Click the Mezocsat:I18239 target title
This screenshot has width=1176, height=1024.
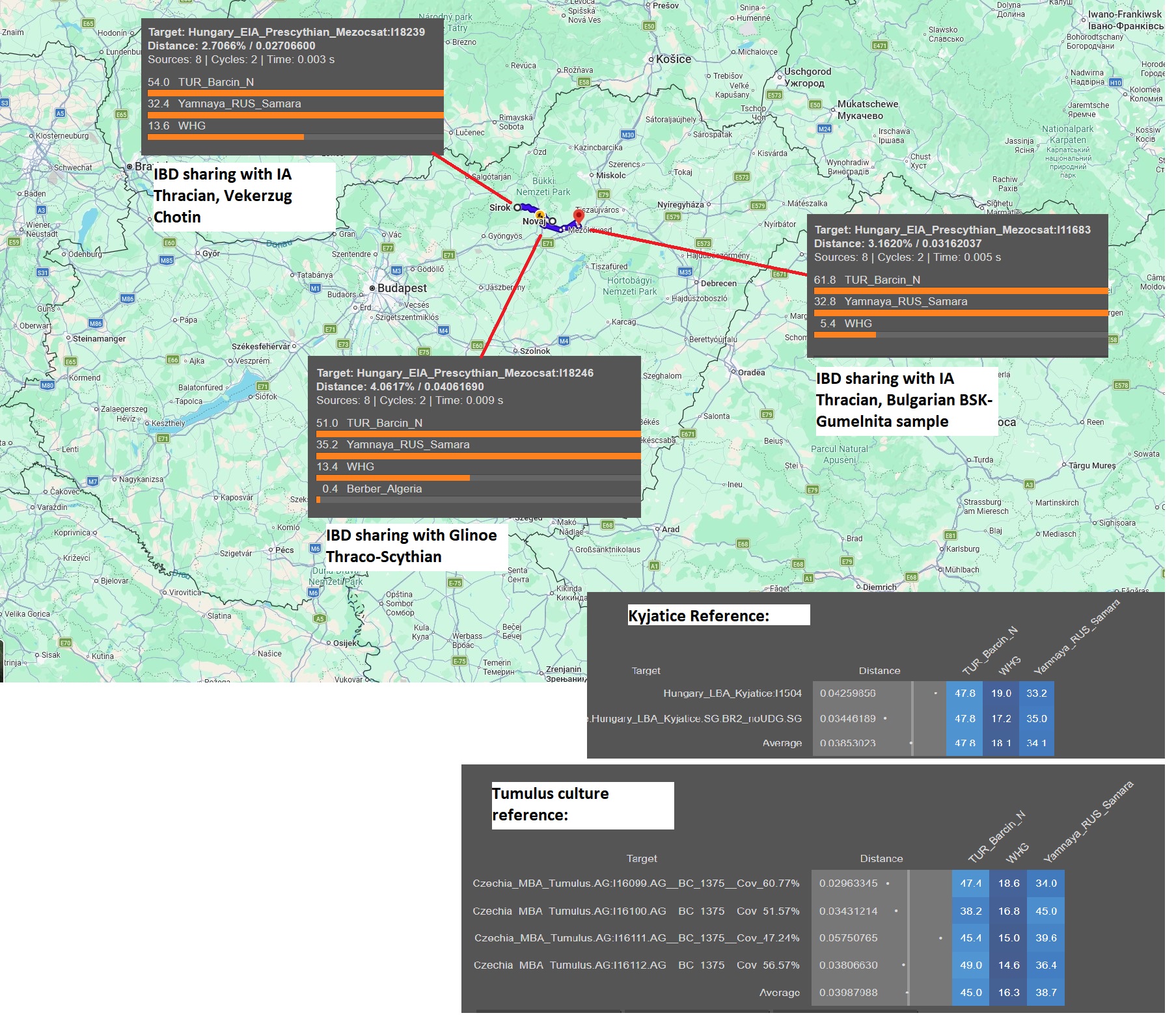[286, 32]
